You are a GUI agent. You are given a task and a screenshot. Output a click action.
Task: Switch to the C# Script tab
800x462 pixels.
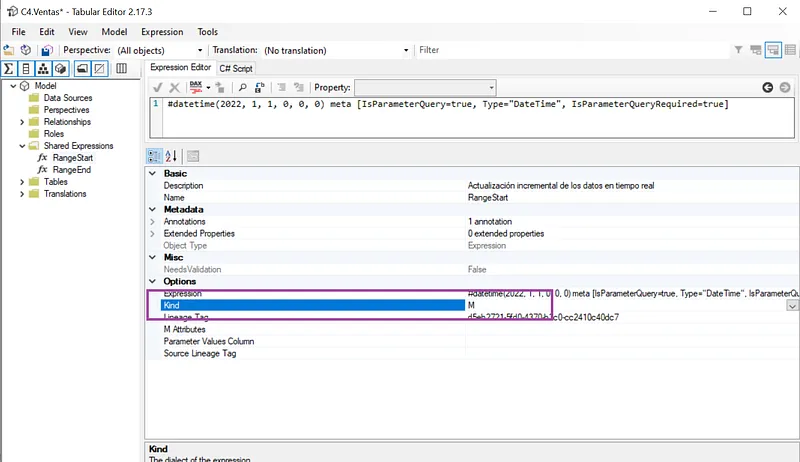[236, 68]
